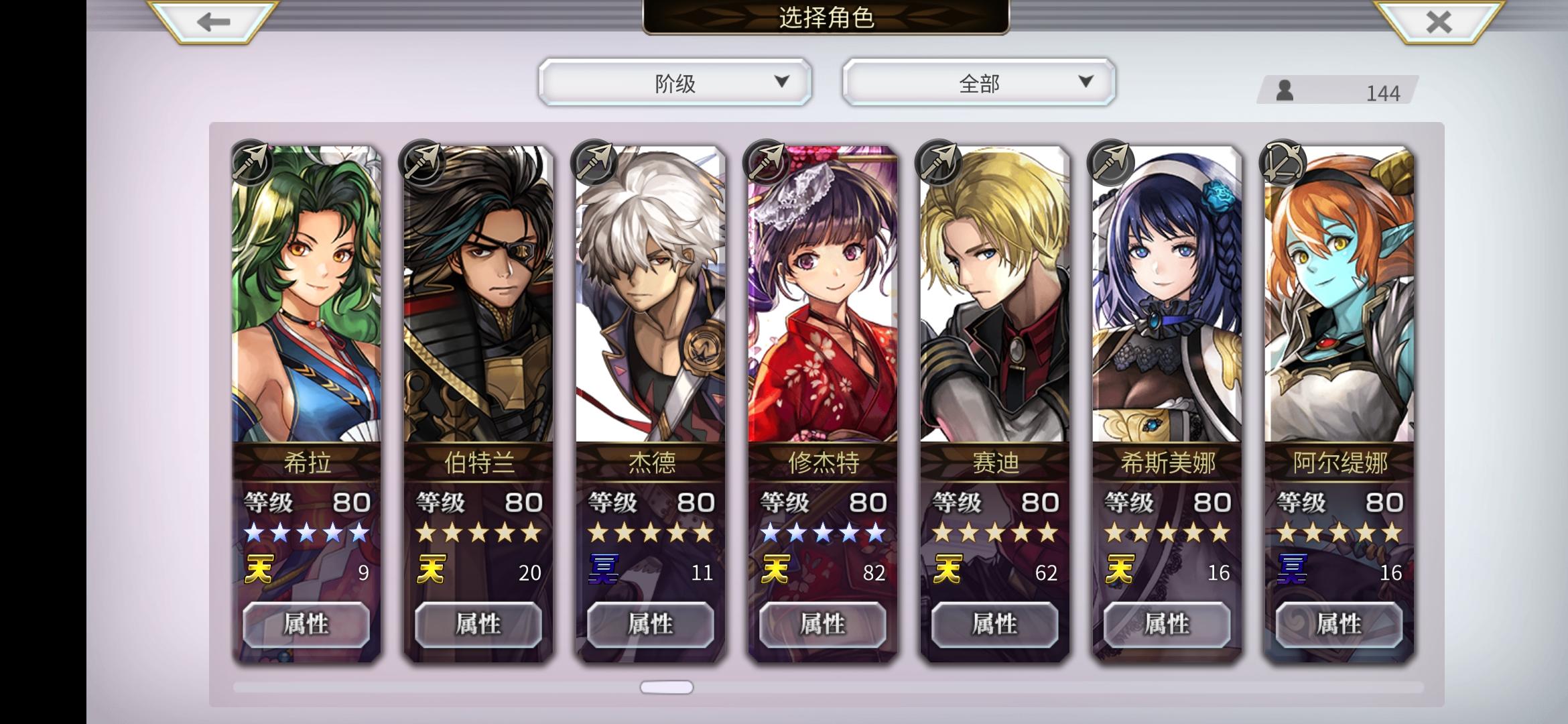The height and width of the screenshot is (724, 1568).
Task: Click the arrow on the 全部 dropdown
Action: 1086,82
